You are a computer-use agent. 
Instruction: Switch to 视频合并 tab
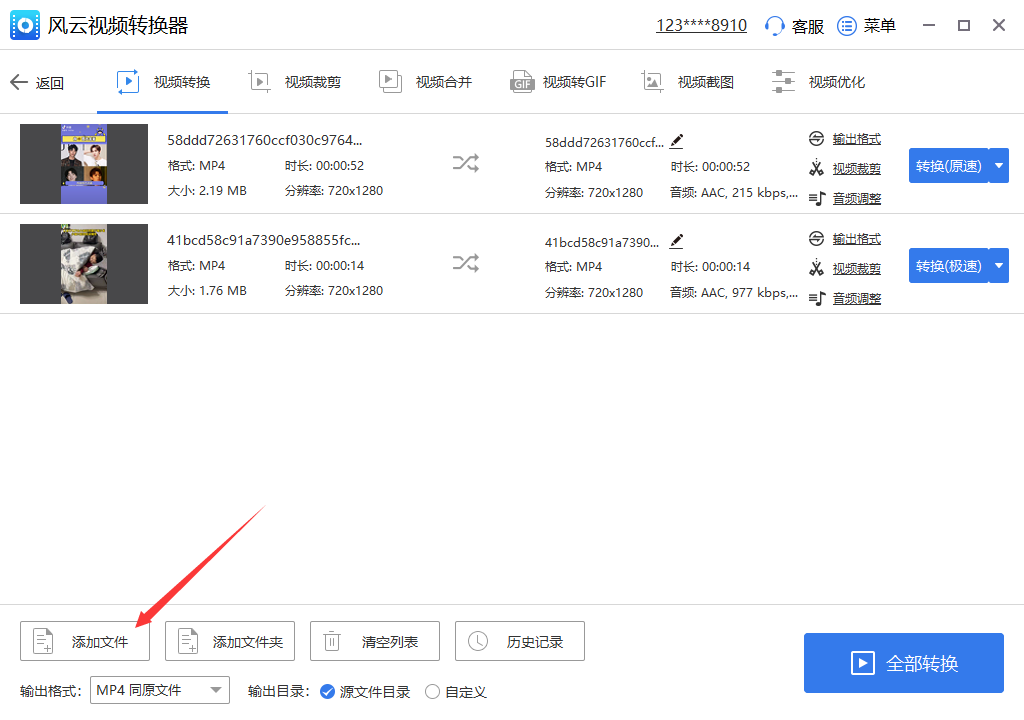(425, 82)
